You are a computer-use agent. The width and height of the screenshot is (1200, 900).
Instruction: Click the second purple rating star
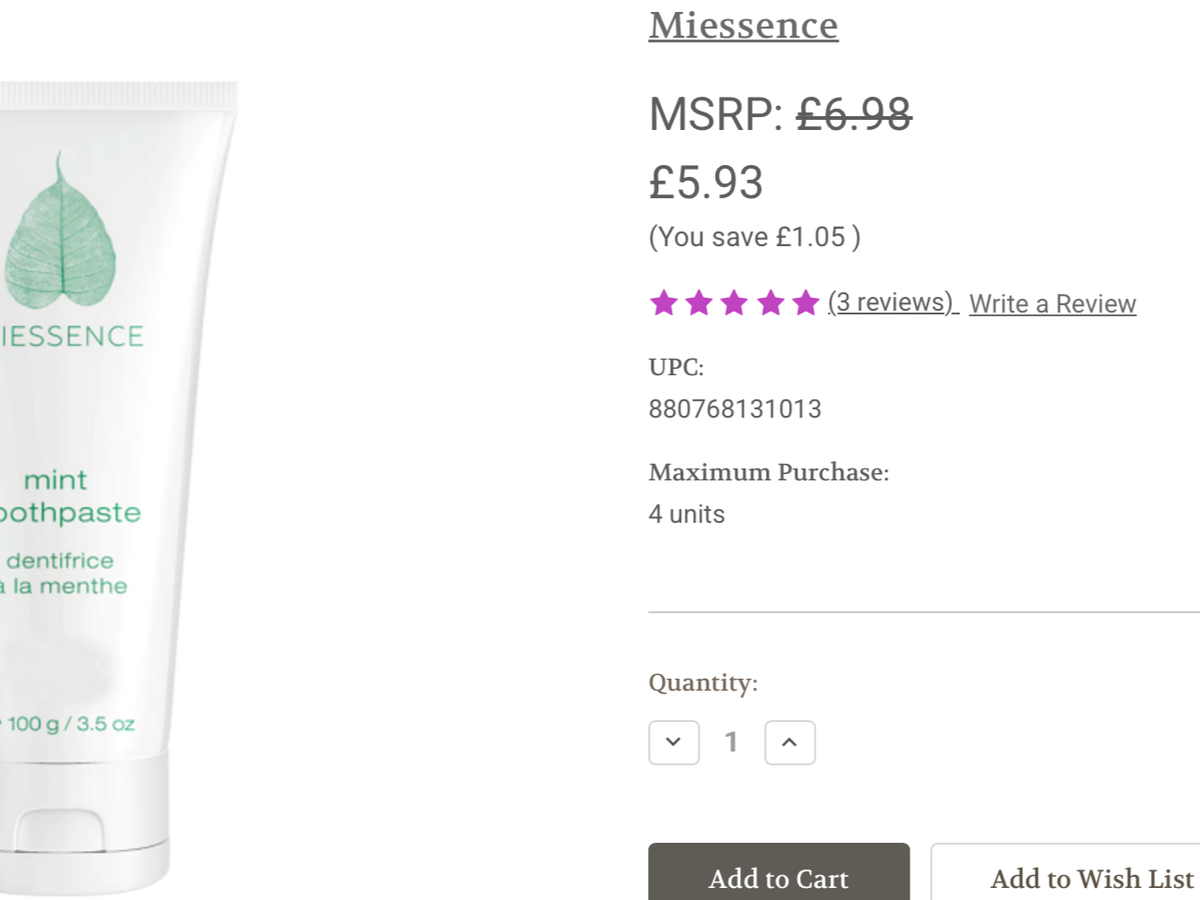click(x=699, y=303)
